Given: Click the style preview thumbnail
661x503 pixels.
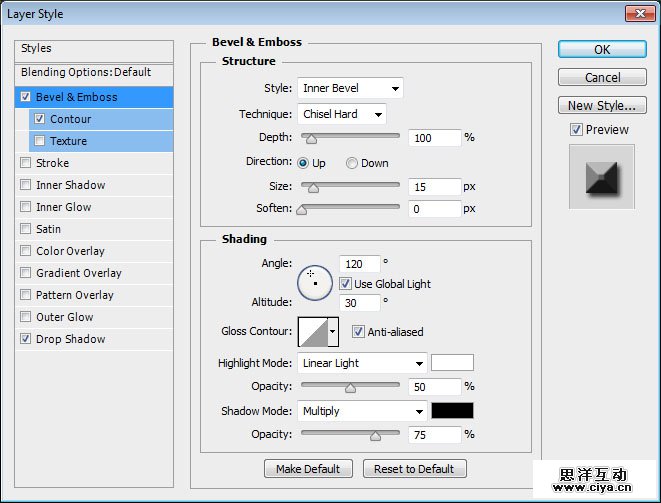Looking at the screenshot, I should [602, 177].
